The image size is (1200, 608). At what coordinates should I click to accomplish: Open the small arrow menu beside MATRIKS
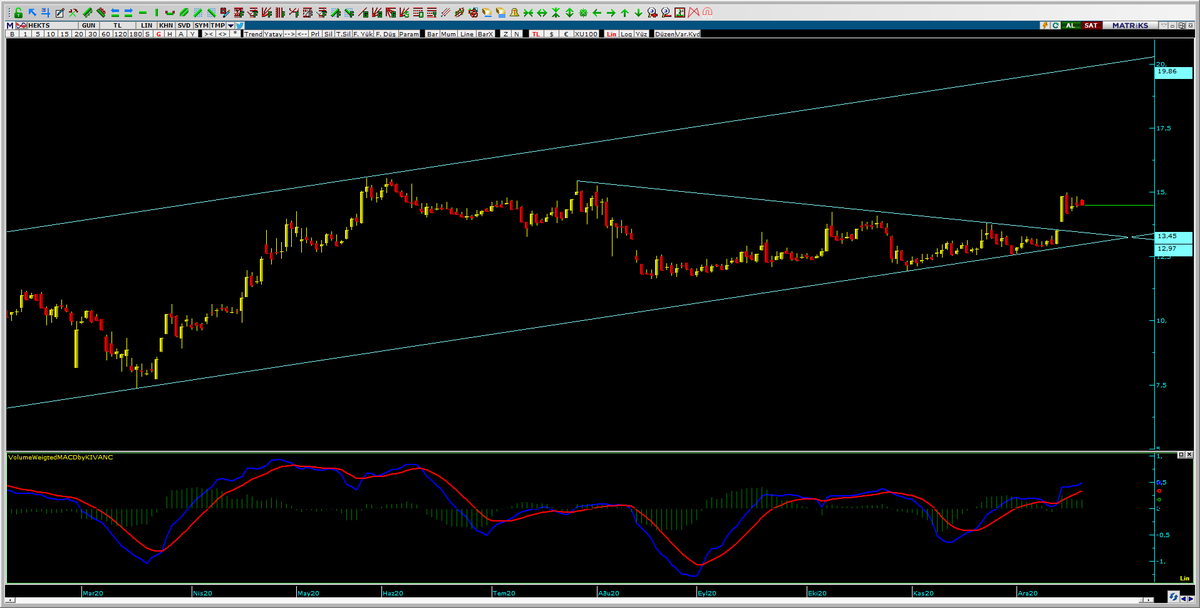[x=1164, y=26]
